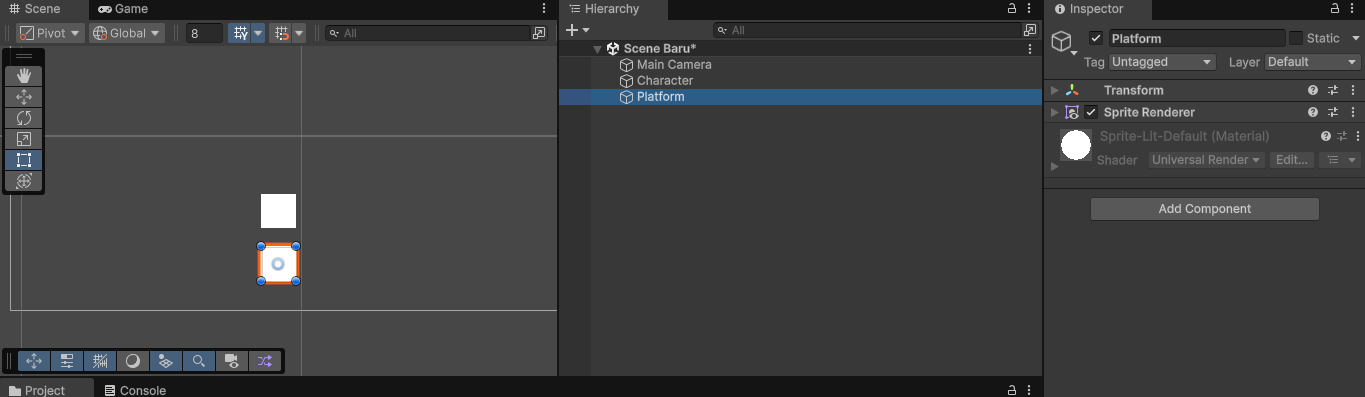Click the Add Component button

pyautogui.click(x=1204, y=209)
